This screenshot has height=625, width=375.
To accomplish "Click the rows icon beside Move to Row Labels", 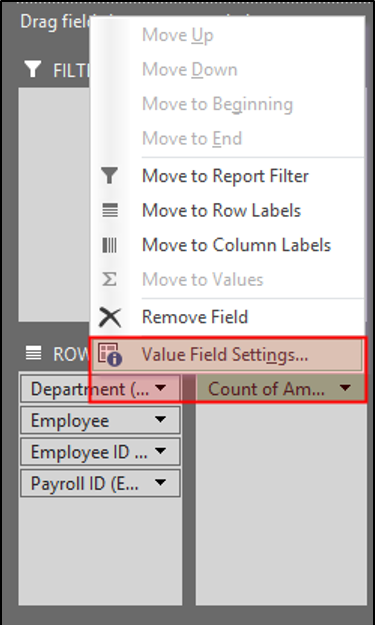I will pyautogui.click(x=110, y=210).
